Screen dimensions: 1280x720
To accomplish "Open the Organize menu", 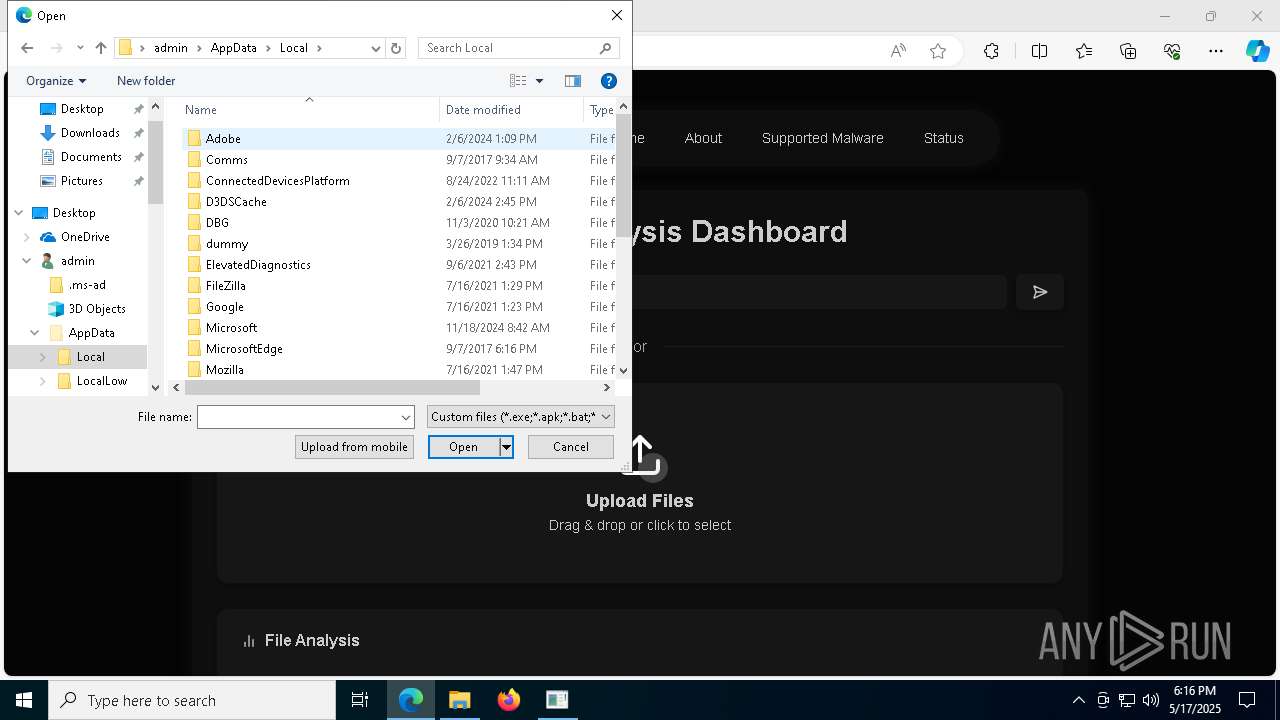I will pyautogui.click(x=56, y=81).
